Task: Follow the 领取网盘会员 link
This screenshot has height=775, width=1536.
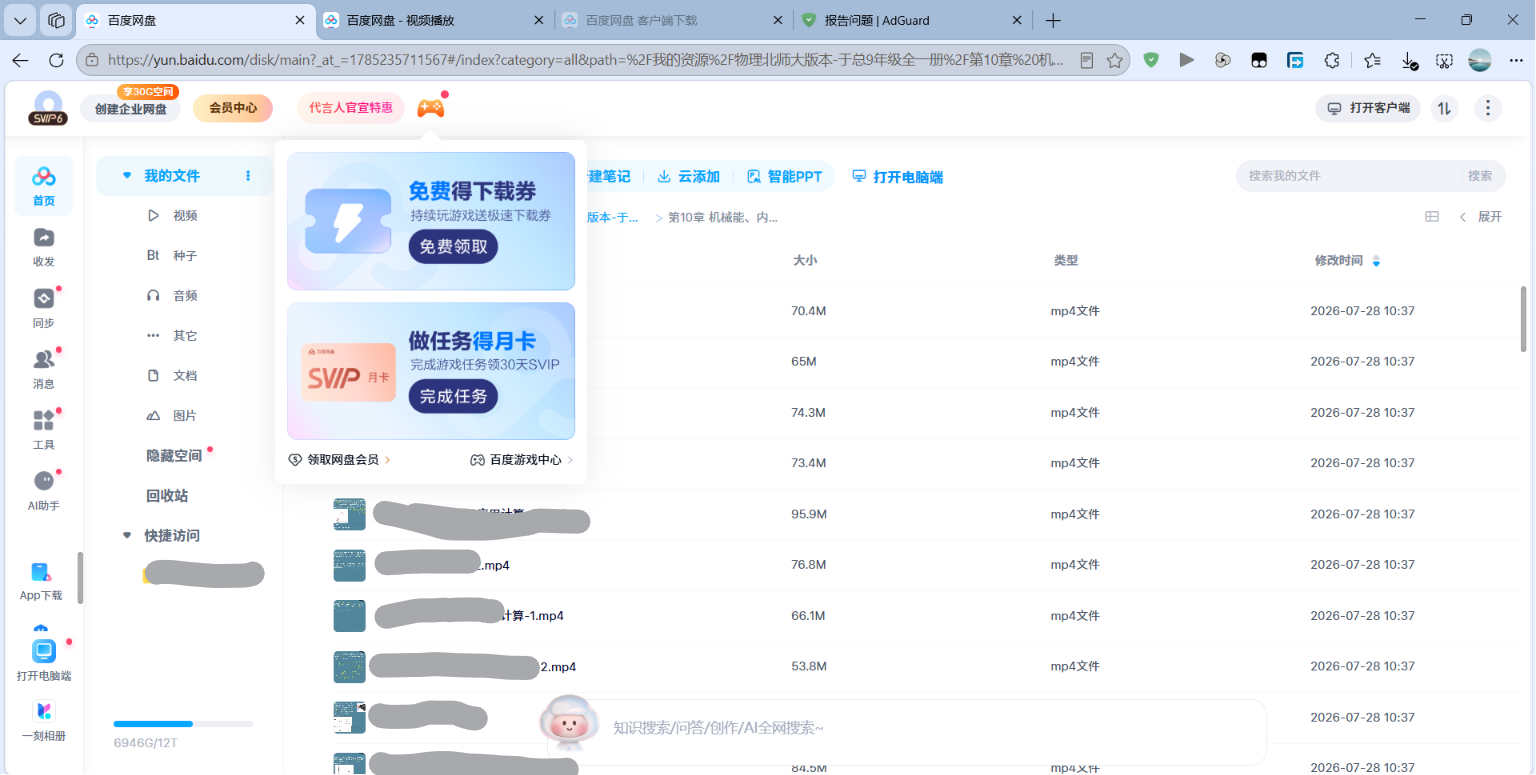Action: 339,460
